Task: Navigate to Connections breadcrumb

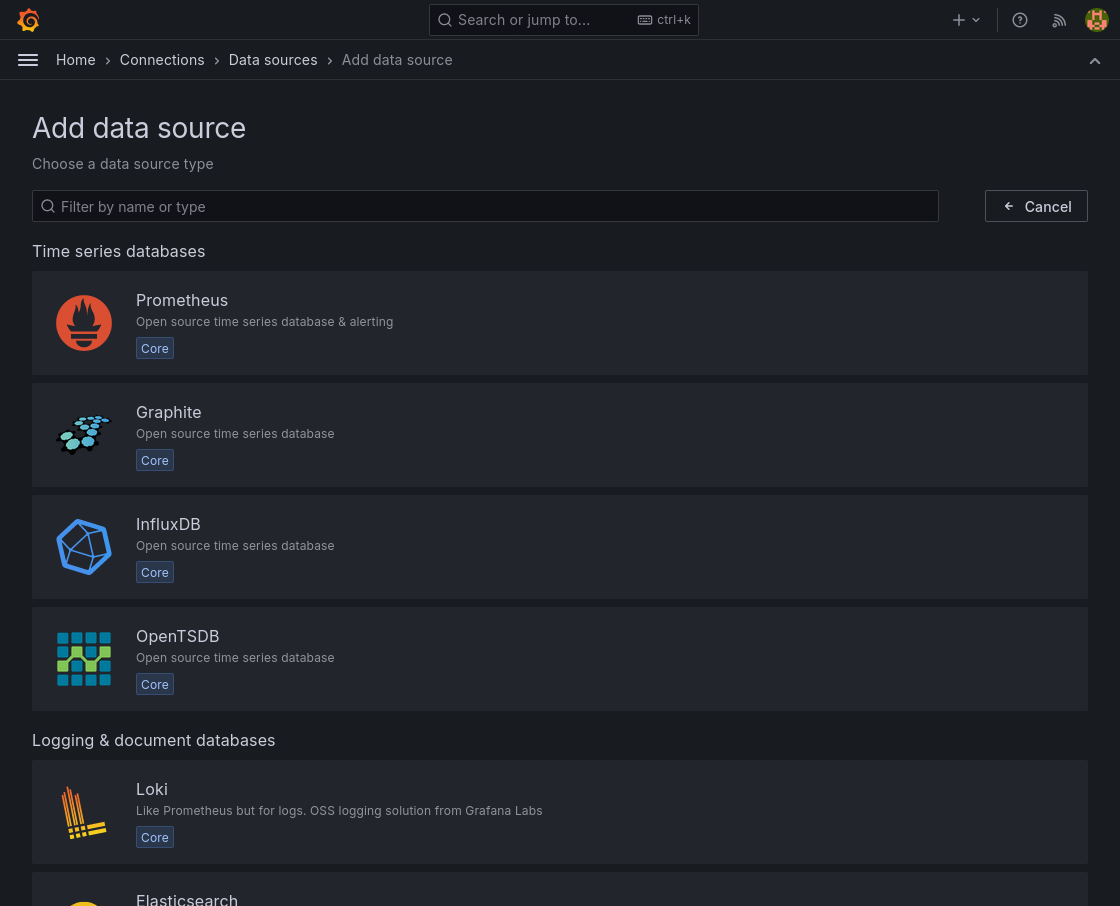Action: click(x=162, y=60)
